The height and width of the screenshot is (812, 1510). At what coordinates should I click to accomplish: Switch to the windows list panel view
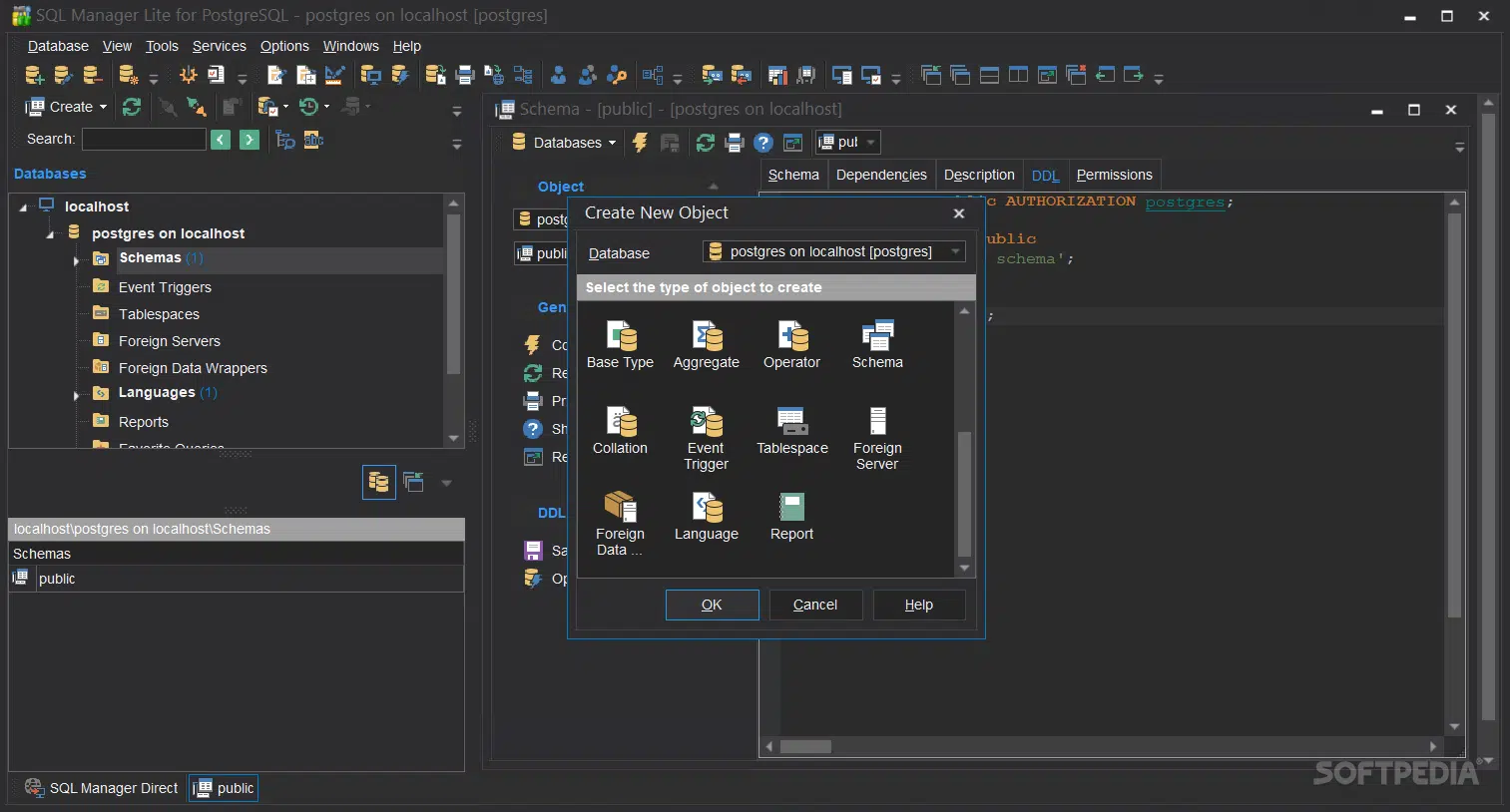[x=413, y=483]
